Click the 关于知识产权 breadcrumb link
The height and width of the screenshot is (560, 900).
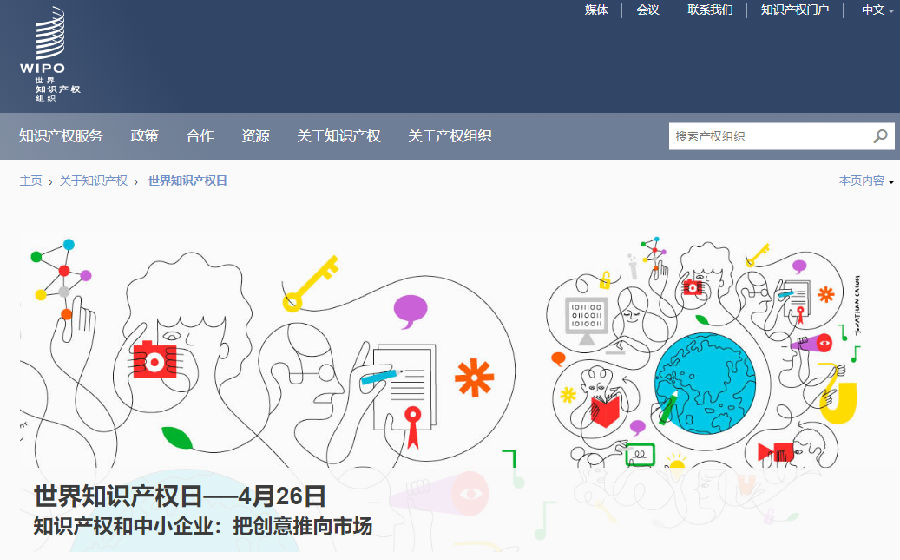click(x=94, y=181)
